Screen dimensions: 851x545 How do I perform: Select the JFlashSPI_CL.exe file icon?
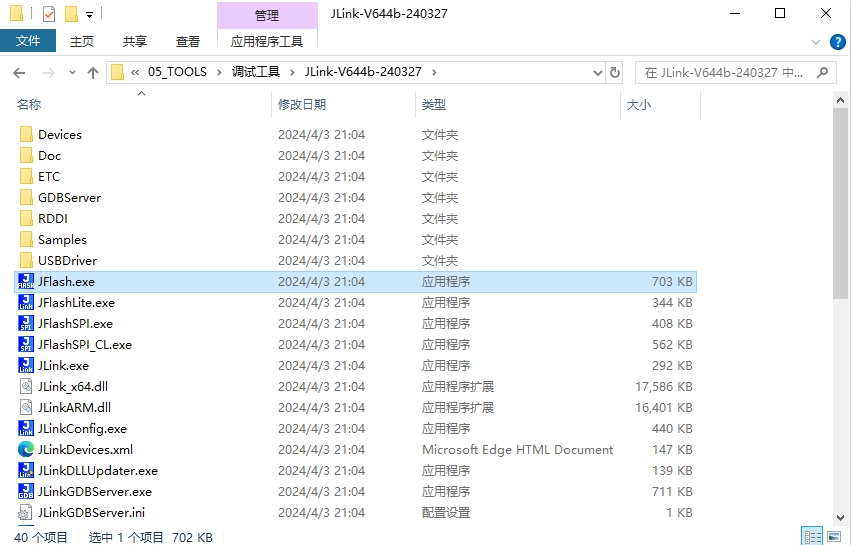pyautogui.click(x=26, y=344)
